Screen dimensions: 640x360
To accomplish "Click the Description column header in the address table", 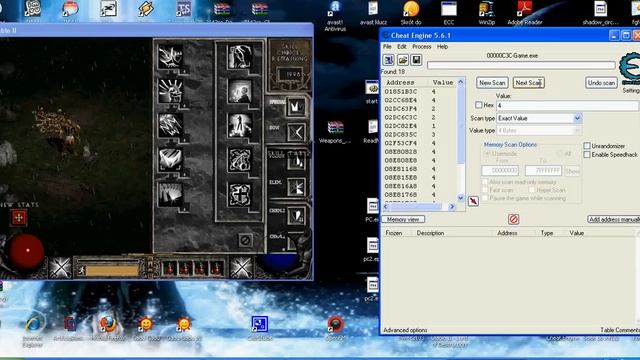I will (x=430, y=233).
